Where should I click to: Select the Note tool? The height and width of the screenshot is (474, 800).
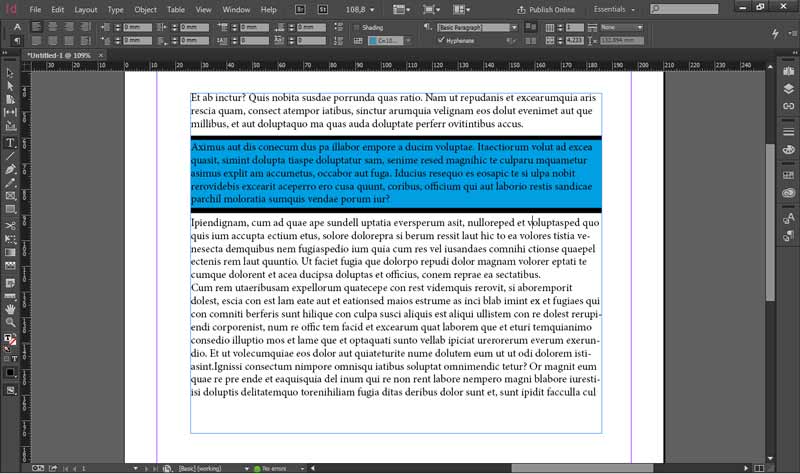10,283
